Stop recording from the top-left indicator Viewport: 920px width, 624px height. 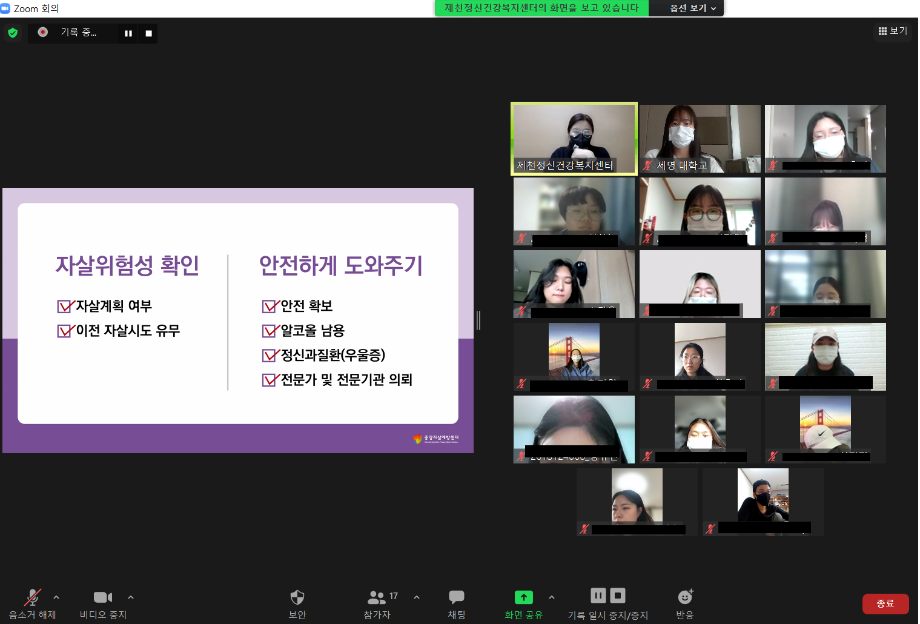[x=149, y=33]
